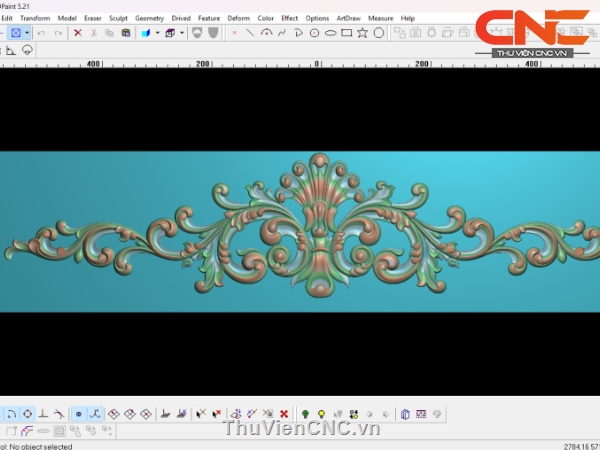Toggle the yellow light bulb icon
Viewport: 600px width, 450px height.
321,413
